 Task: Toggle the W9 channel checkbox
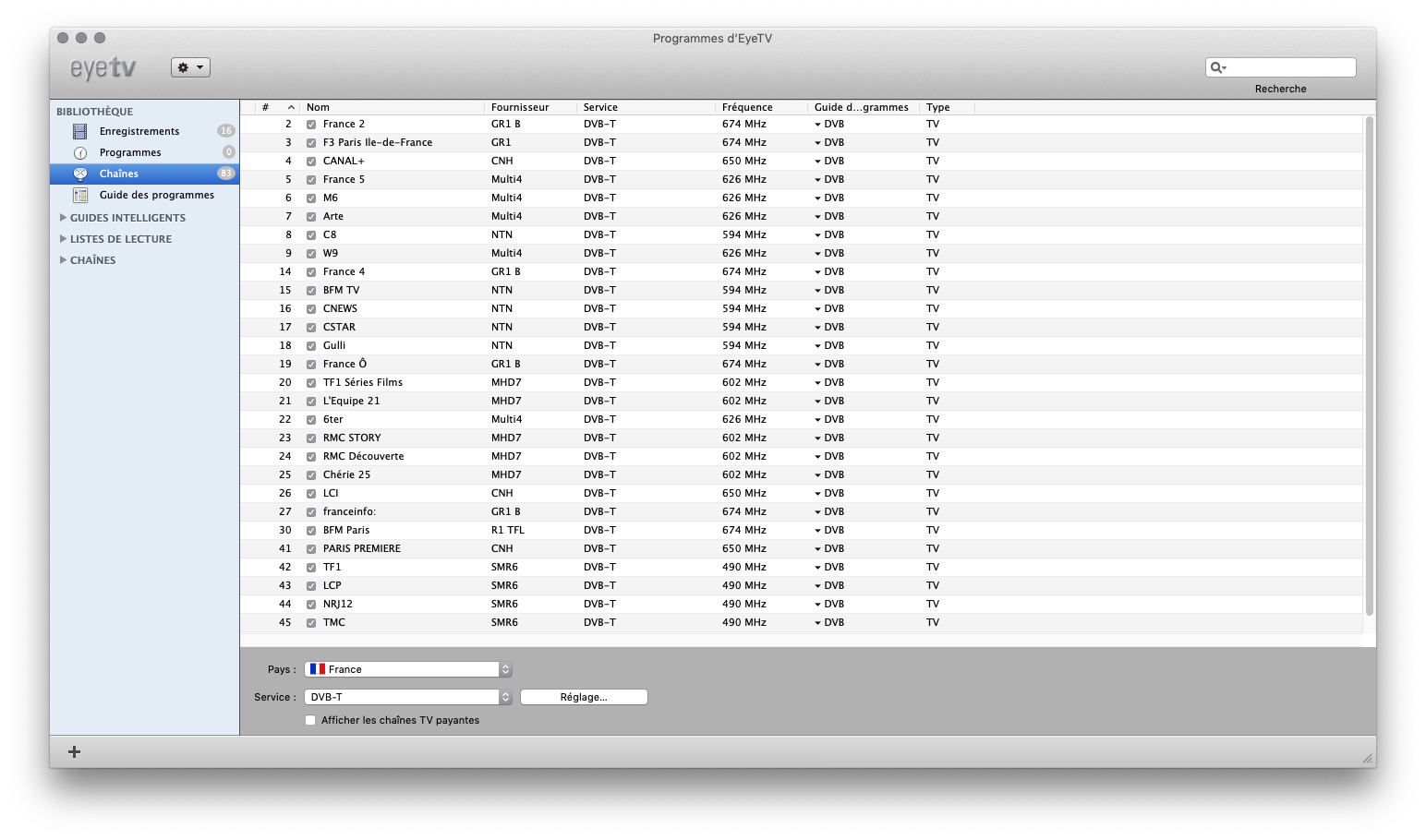pyautogui.click(x=311, y=254)
